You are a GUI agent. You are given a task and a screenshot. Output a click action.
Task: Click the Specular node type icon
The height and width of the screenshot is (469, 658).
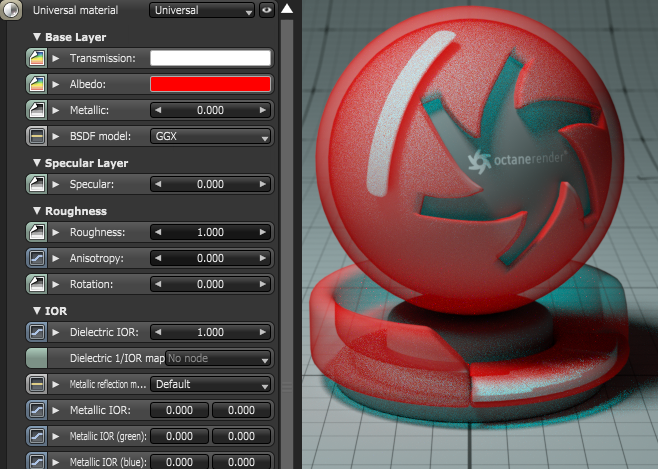37,184
